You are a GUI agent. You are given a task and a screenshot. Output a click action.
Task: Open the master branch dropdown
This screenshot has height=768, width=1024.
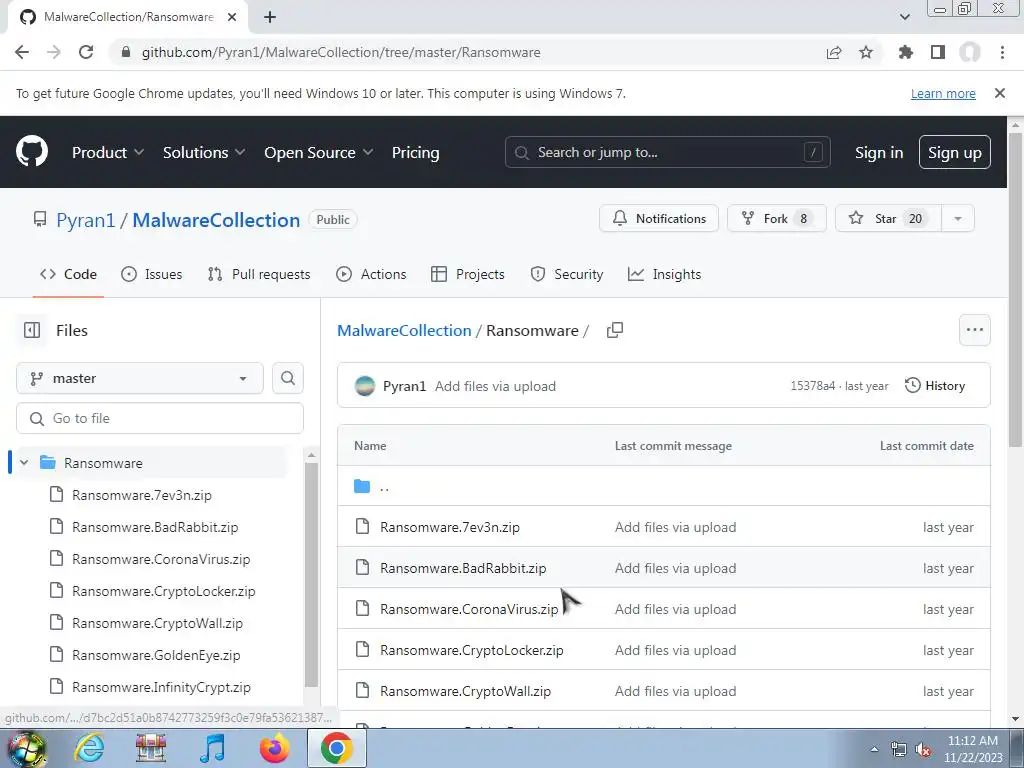140,378
